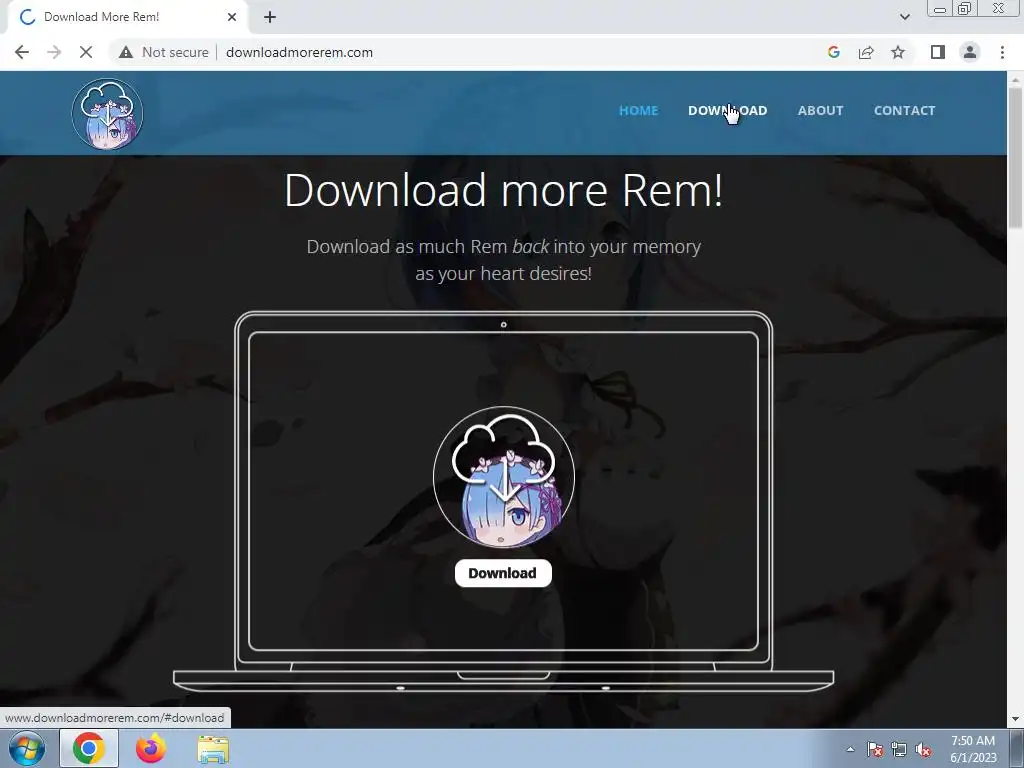Go back with browser back arrow
This screenshot has width=1024, height=768.
[22, 52]
